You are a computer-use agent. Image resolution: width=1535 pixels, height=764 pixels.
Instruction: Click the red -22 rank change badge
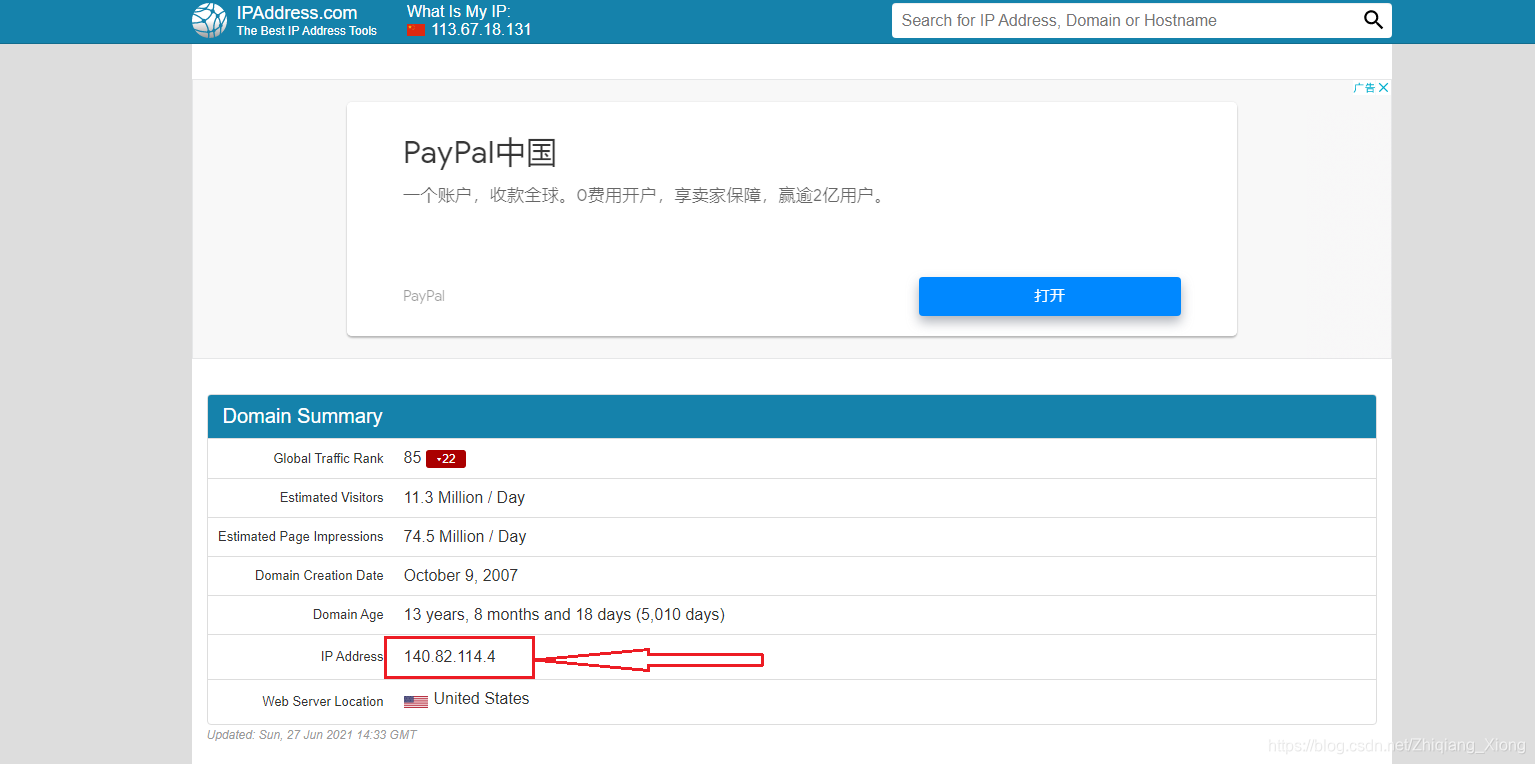pos(444,458)
